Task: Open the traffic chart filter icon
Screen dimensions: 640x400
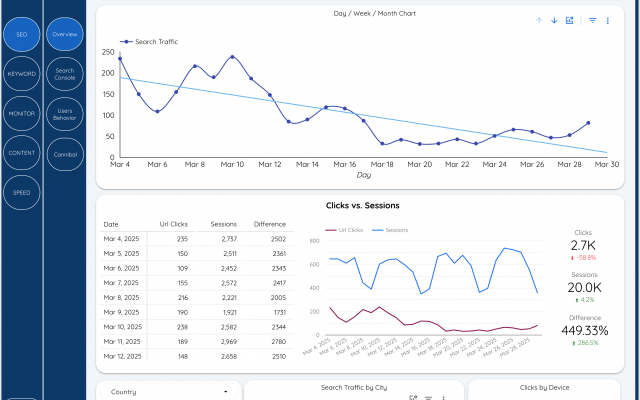Action: coord(592,20)
